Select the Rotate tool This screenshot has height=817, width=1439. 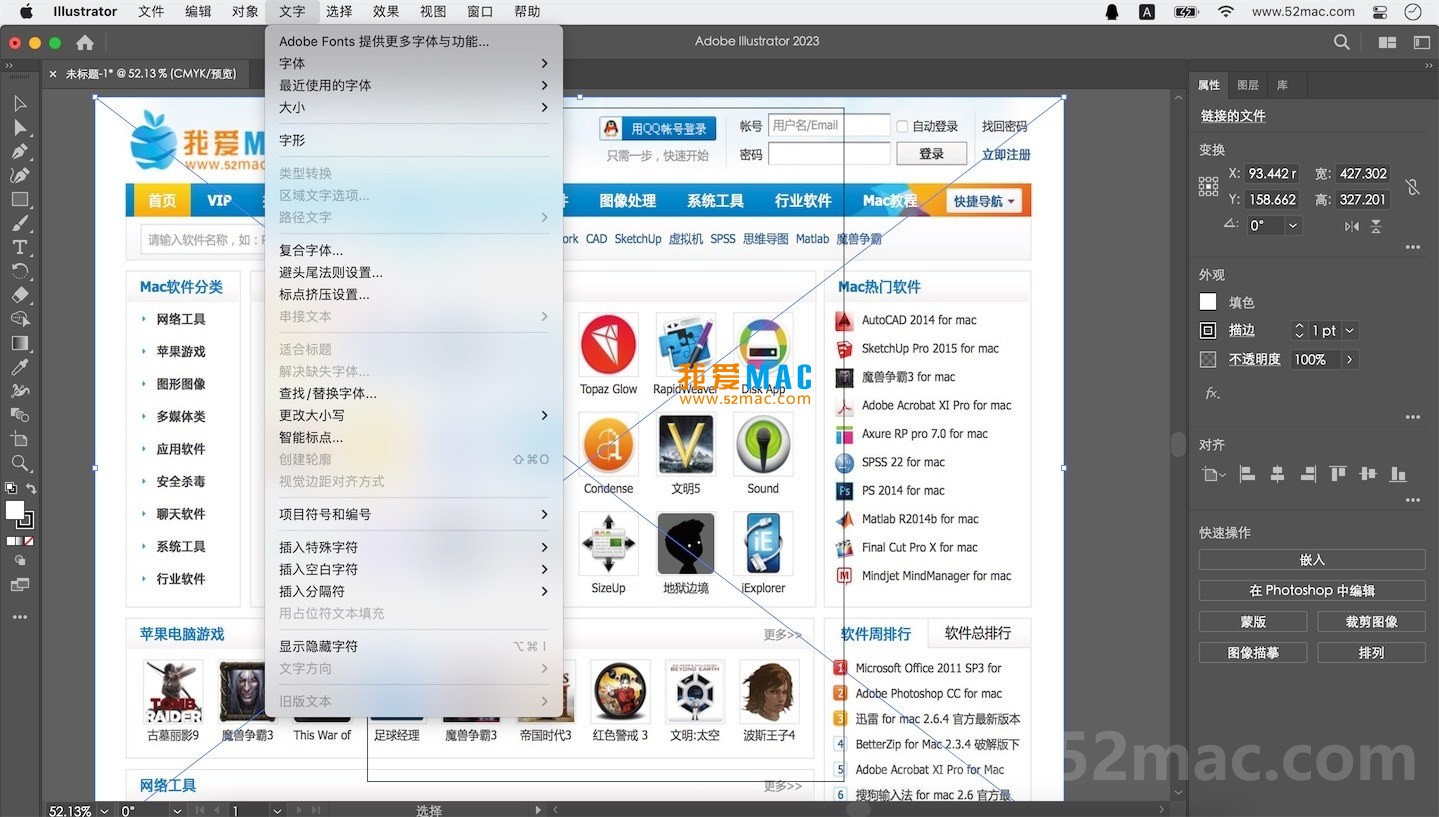tap(20, 272)
